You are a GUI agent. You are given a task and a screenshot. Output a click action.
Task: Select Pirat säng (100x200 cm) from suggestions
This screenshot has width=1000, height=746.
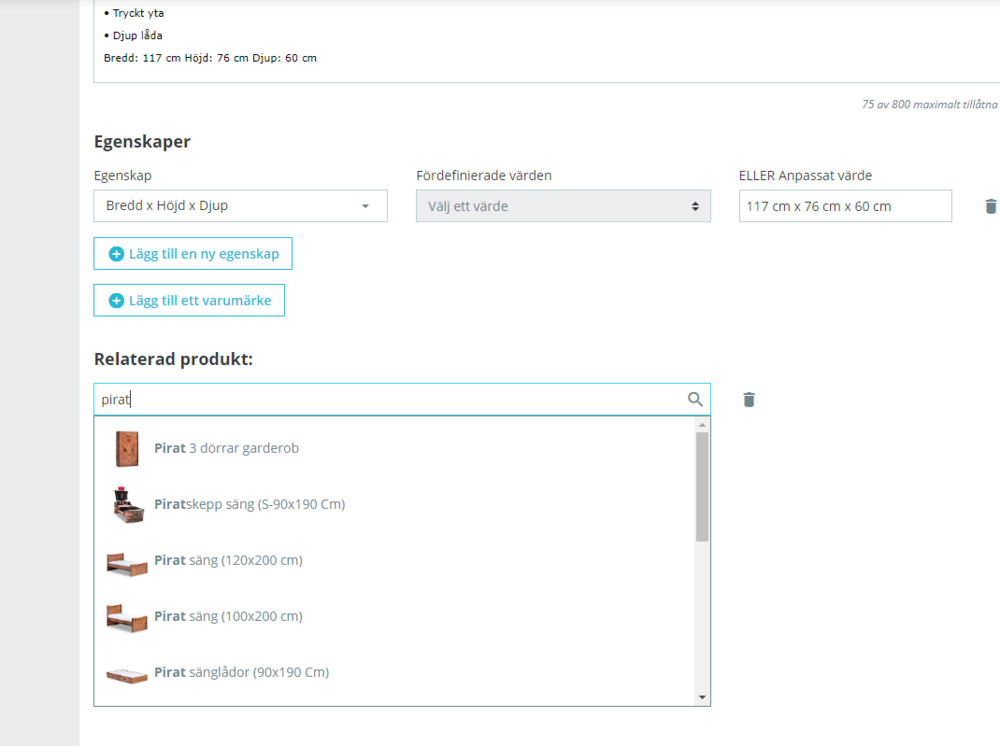pyautogui.click(x=228, y=616)
